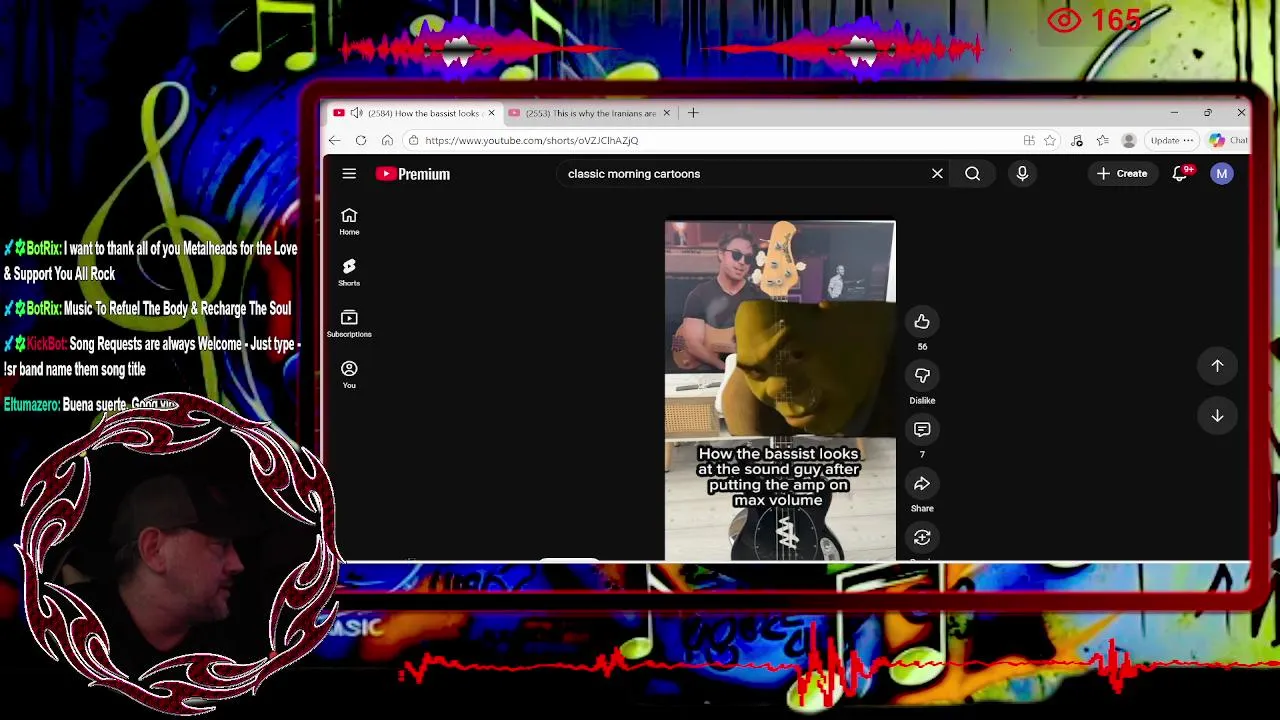Viewport: 1280px width, 720px height.
Task: Run search with the magnifier button
Action: (x=972, y=174)
